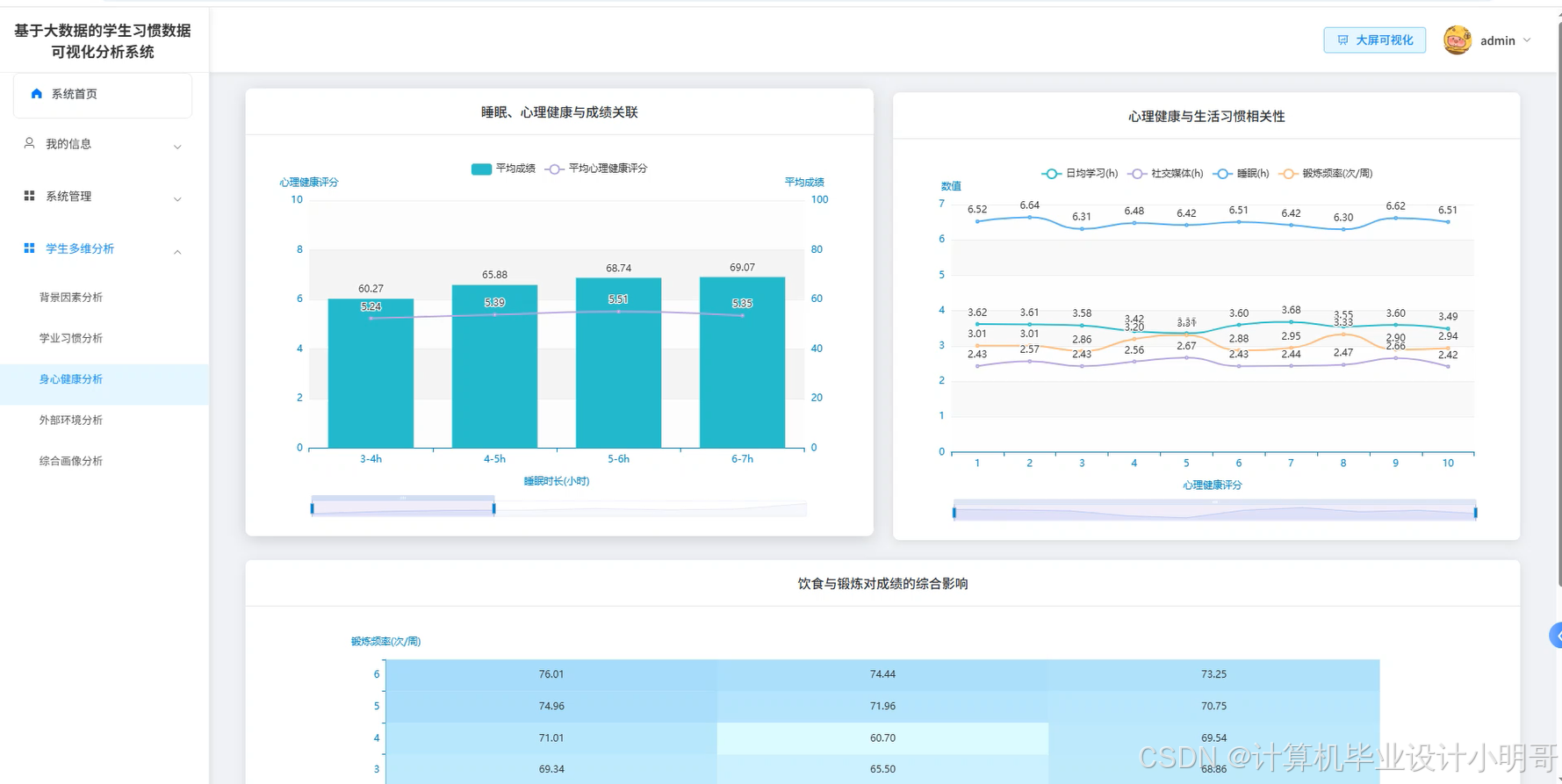The height and width of the screenshot is (784, 1562).
Task: Toggle 睡眠(h) legend series
Action: point(1241,174)
